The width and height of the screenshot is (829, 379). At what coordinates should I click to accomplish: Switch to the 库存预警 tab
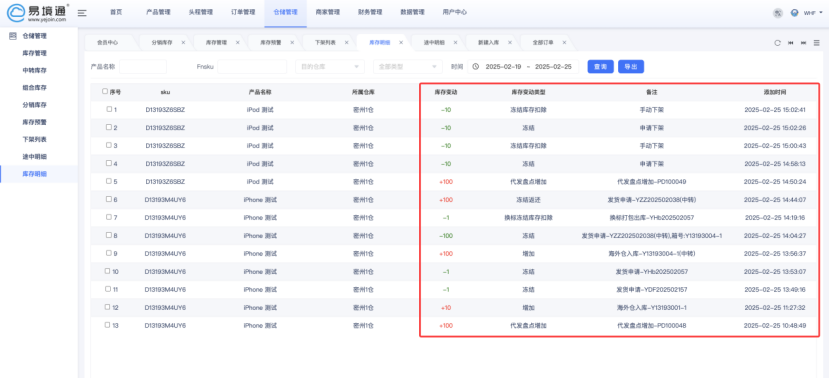click(271, 42)
